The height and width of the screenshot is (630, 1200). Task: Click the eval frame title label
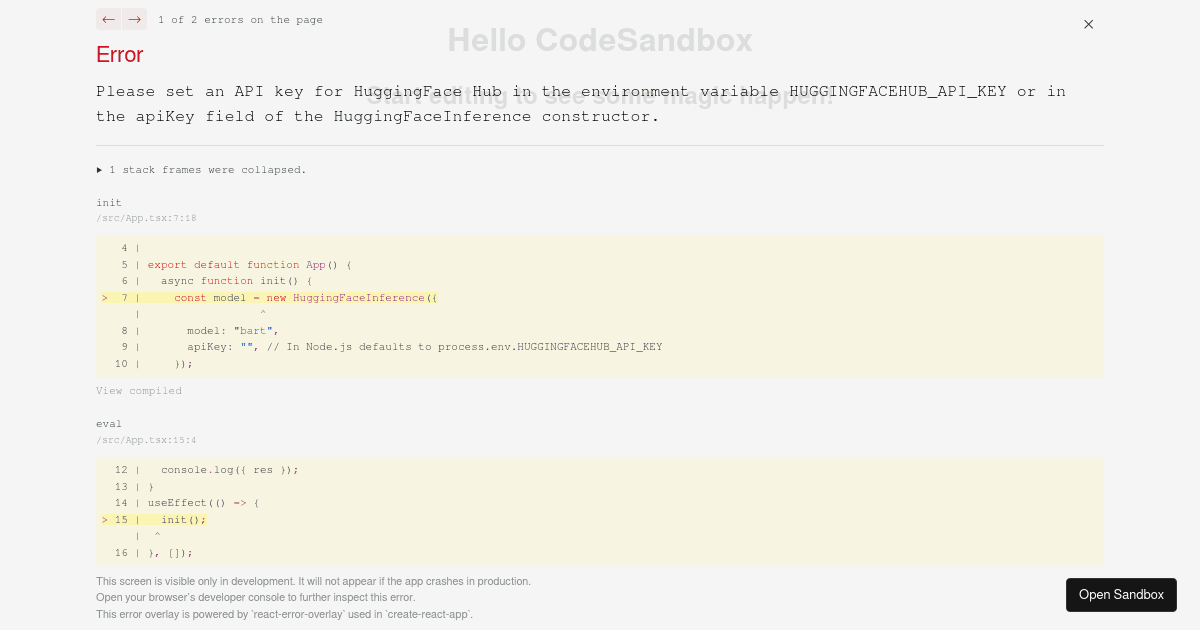(109, 423)
